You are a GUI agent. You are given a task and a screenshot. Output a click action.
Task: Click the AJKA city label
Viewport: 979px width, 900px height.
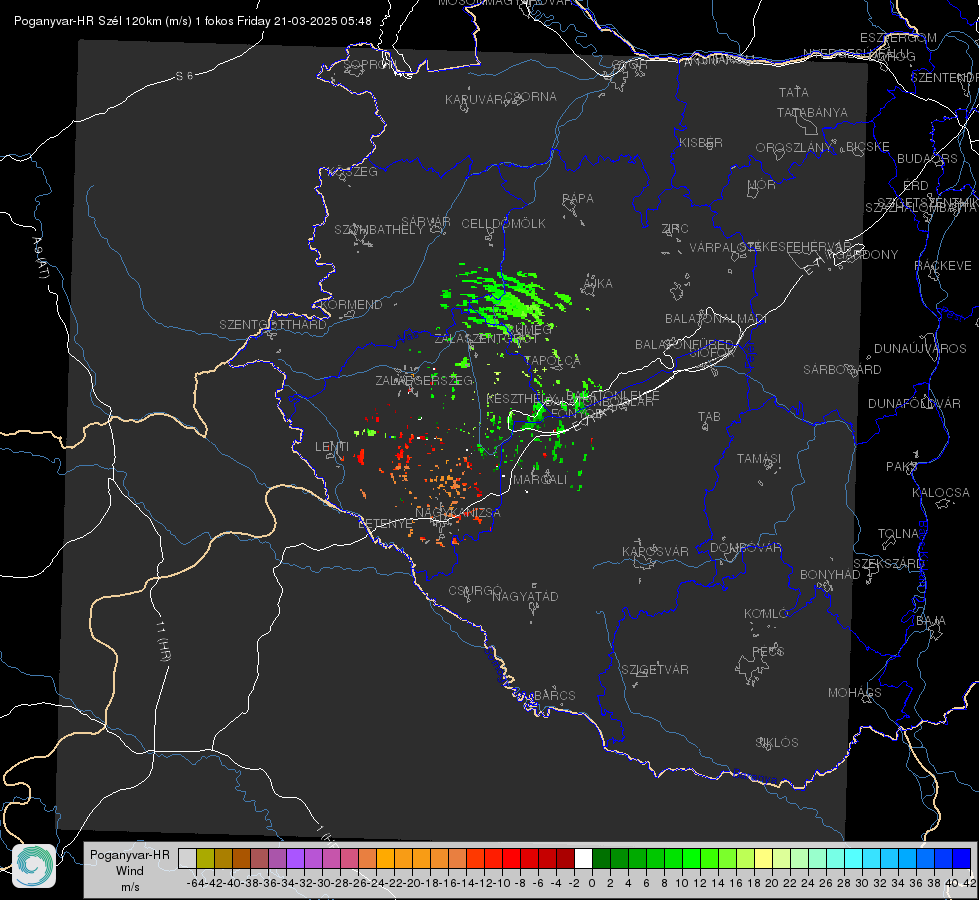[x=597, y=284]
